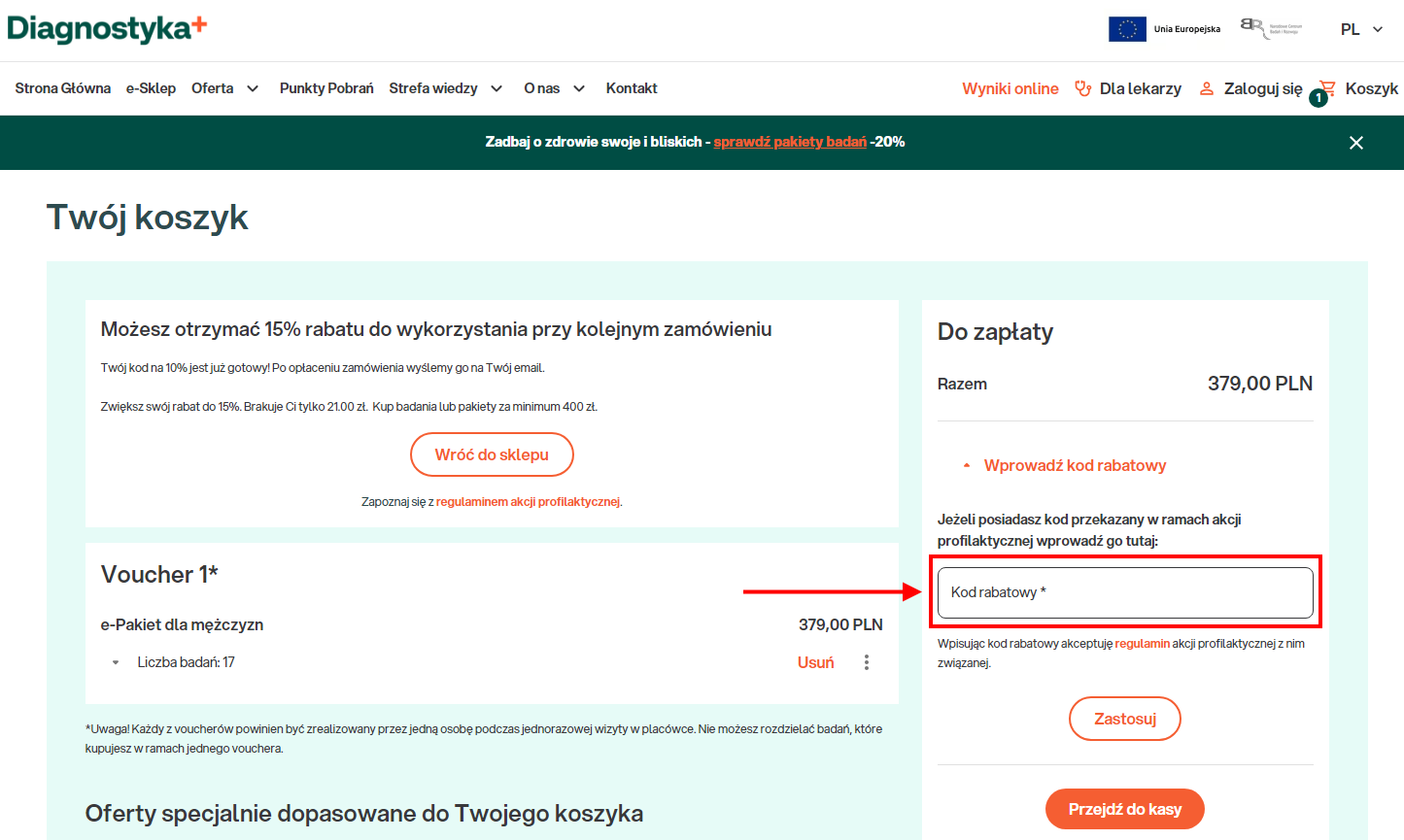Open the Kontakt page

click(x=632, y=88)
